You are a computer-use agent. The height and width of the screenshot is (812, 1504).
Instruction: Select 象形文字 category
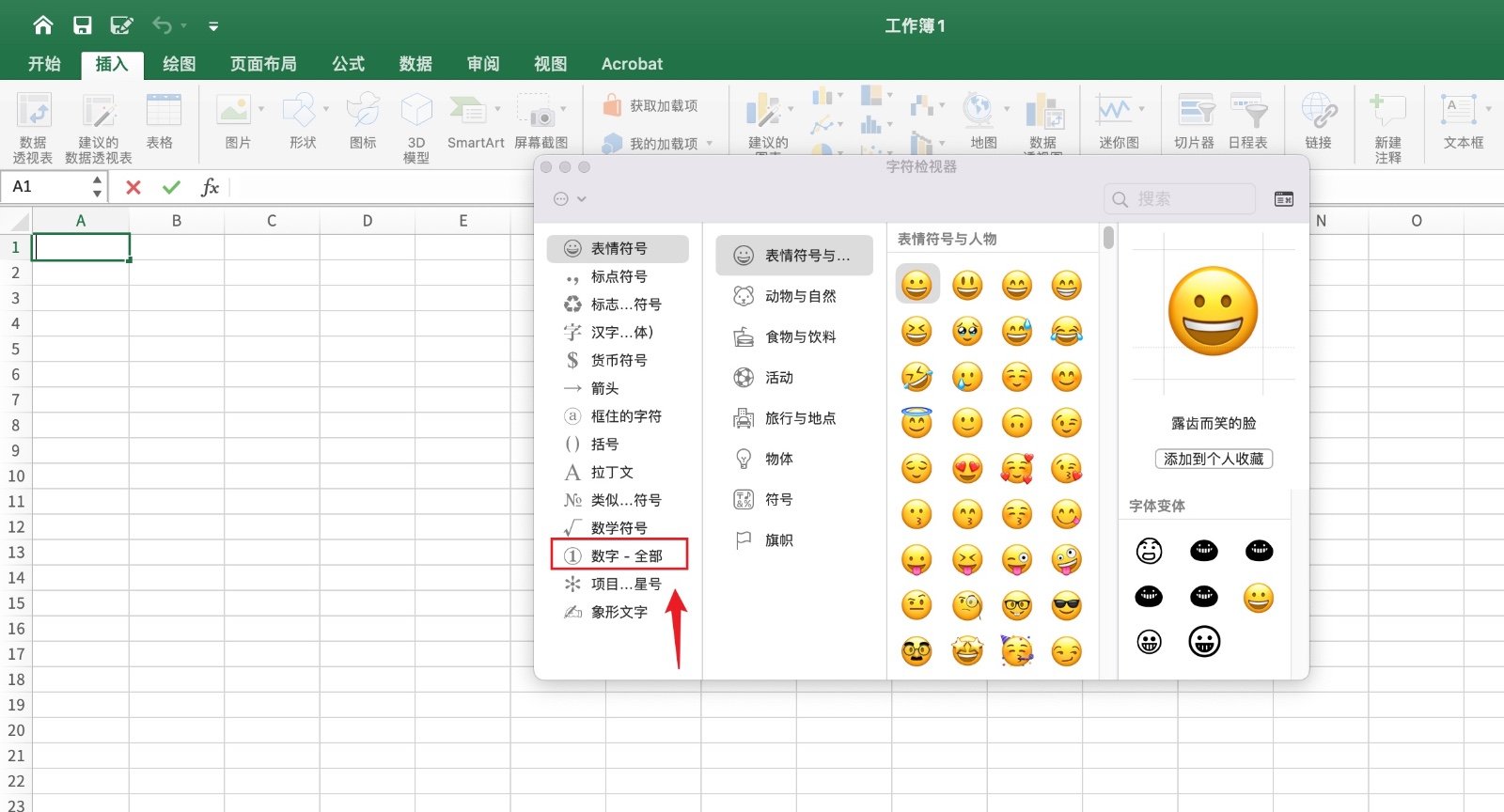pyautogui.click(x=618, y=612)
